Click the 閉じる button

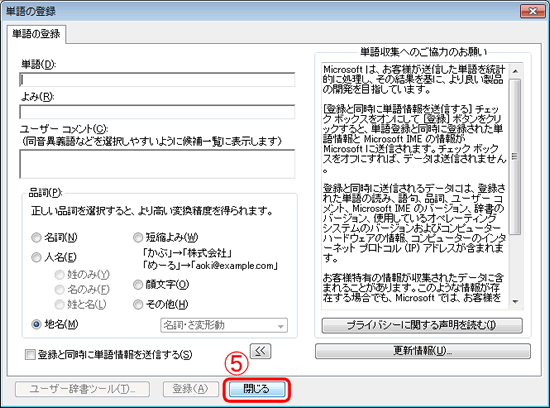[x=257, y=389]
